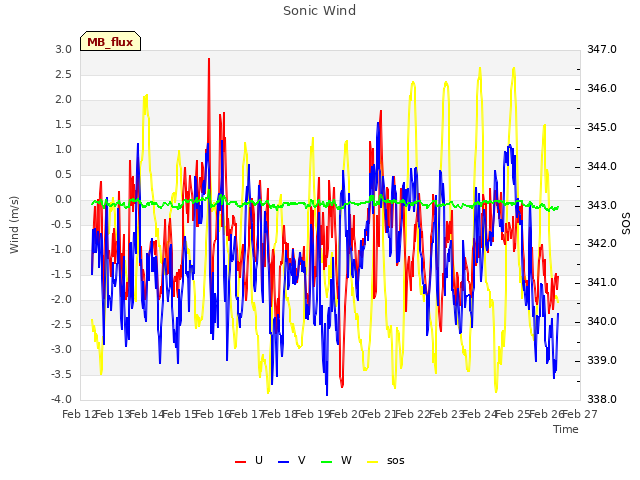Click the 'sos' legend label
The image size is (640, 480).
396,461
